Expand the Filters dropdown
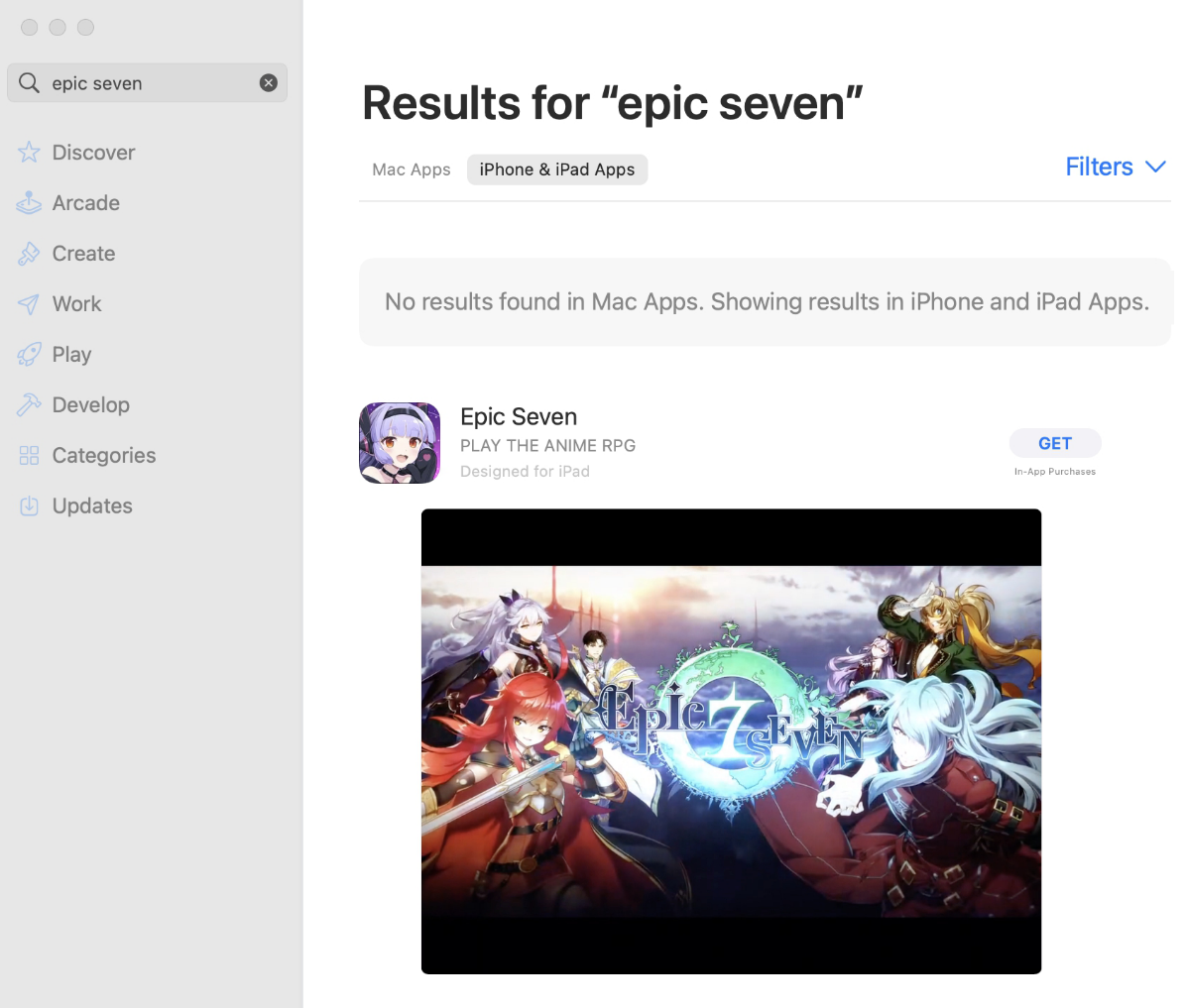The image size is (1186, 1008). (x=1116, y=167)
